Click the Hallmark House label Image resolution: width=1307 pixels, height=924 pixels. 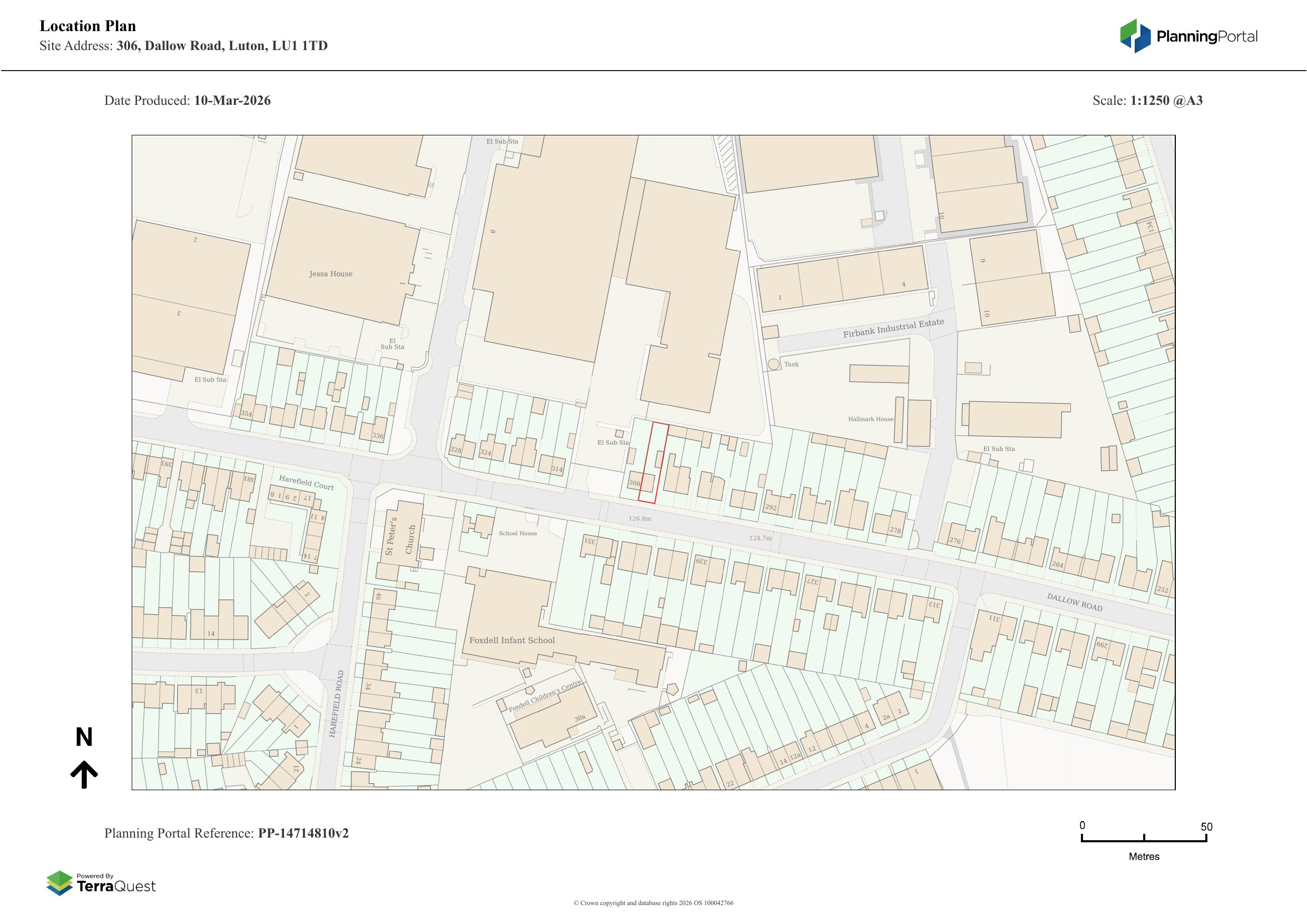tap(870, 419)
